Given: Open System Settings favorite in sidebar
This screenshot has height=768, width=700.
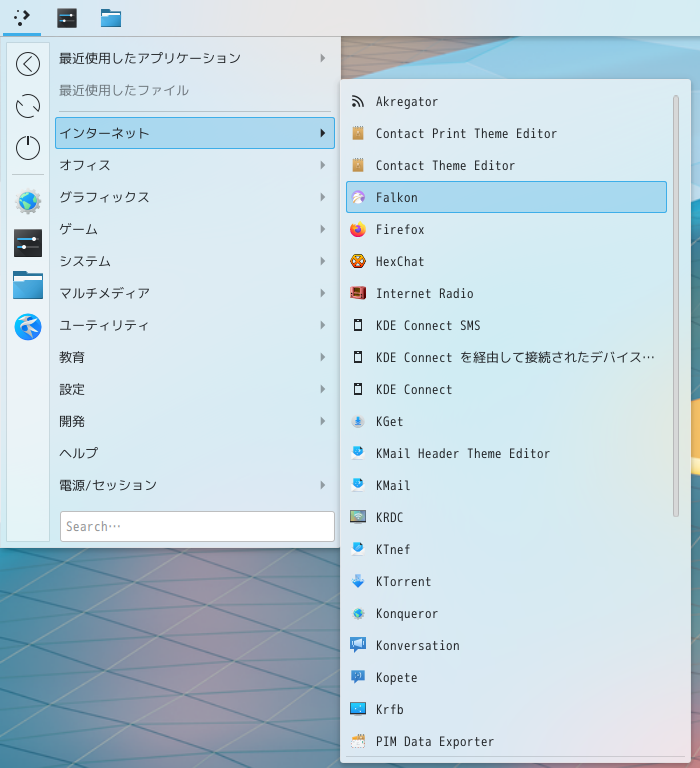Looking at the screenshot, I should coord(28,243).
